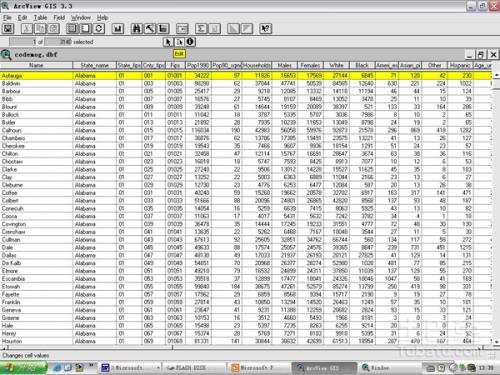Click the Sort Ascending icon
500x375 pixels.
pos(233,29)
